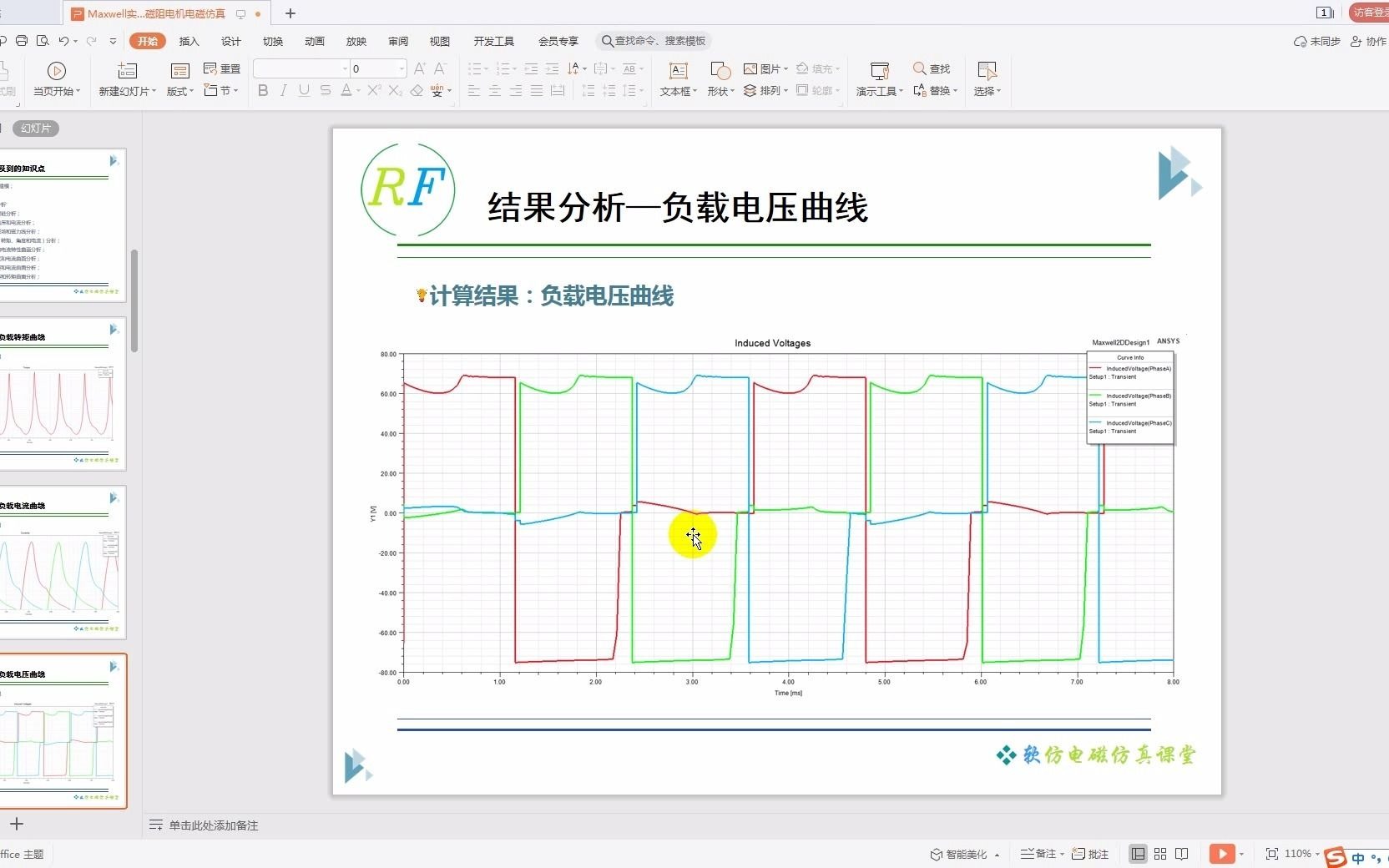Undo the last action
Image resolution: width=1389 pixels, height=868 pixels.
click(63, 41)
